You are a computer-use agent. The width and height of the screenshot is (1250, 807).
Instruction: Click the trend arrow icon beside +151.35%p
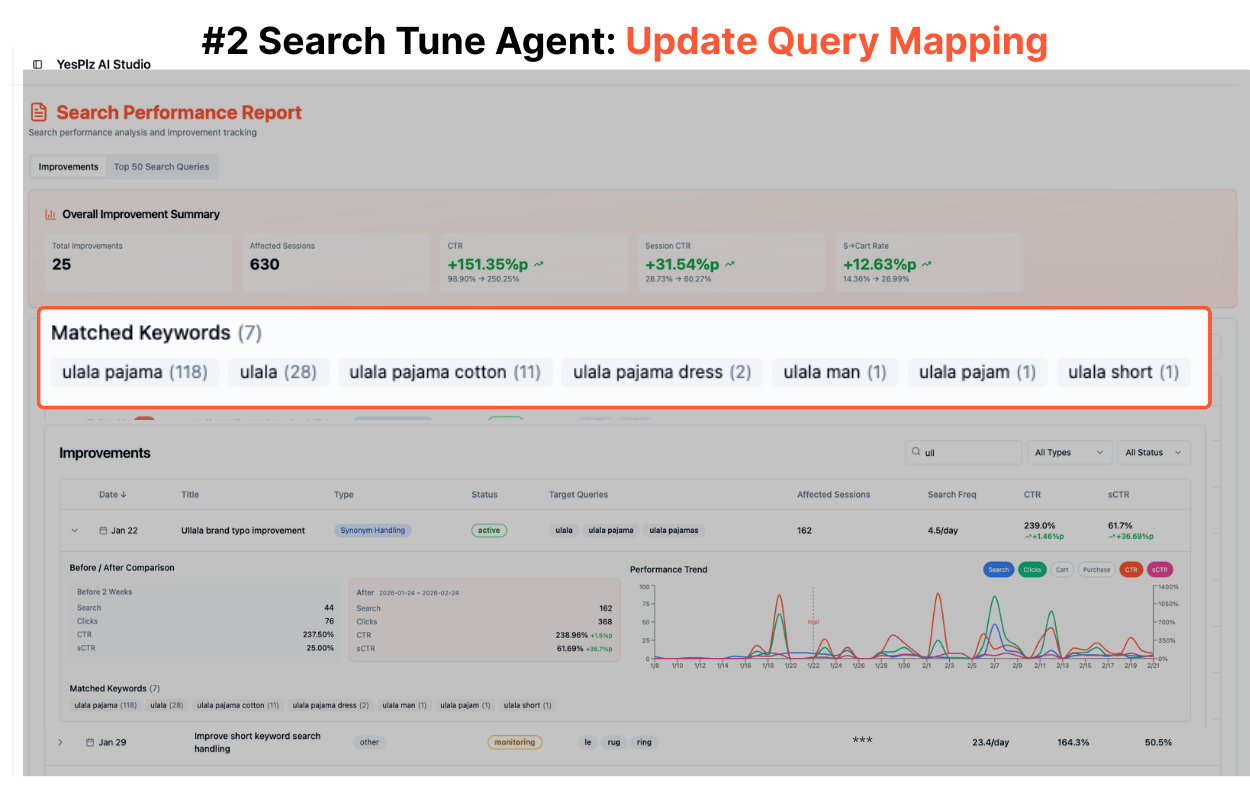coord(539,265)
